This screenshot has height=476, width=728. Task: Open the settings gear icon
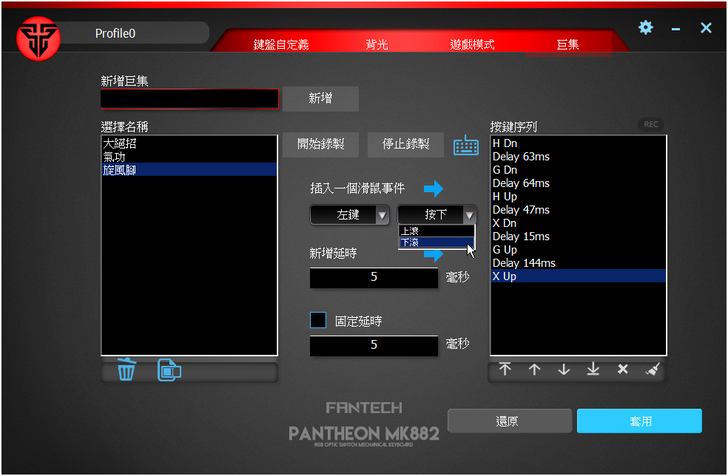[645, 27]
